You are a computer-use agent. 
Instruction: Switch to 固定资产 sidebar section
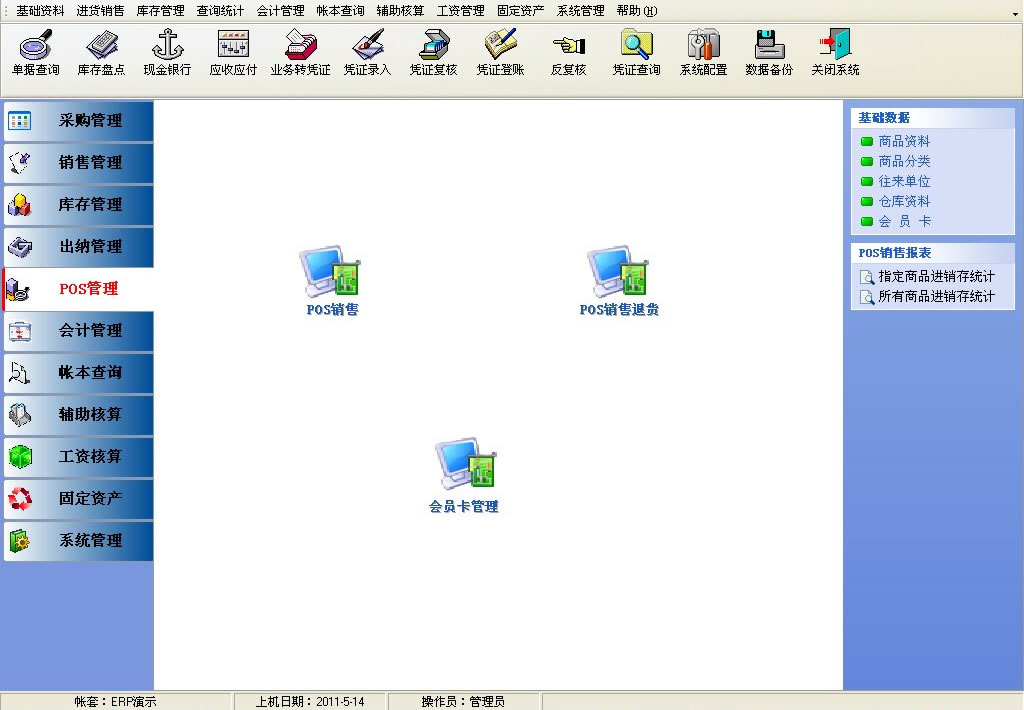tap(79, 498)
